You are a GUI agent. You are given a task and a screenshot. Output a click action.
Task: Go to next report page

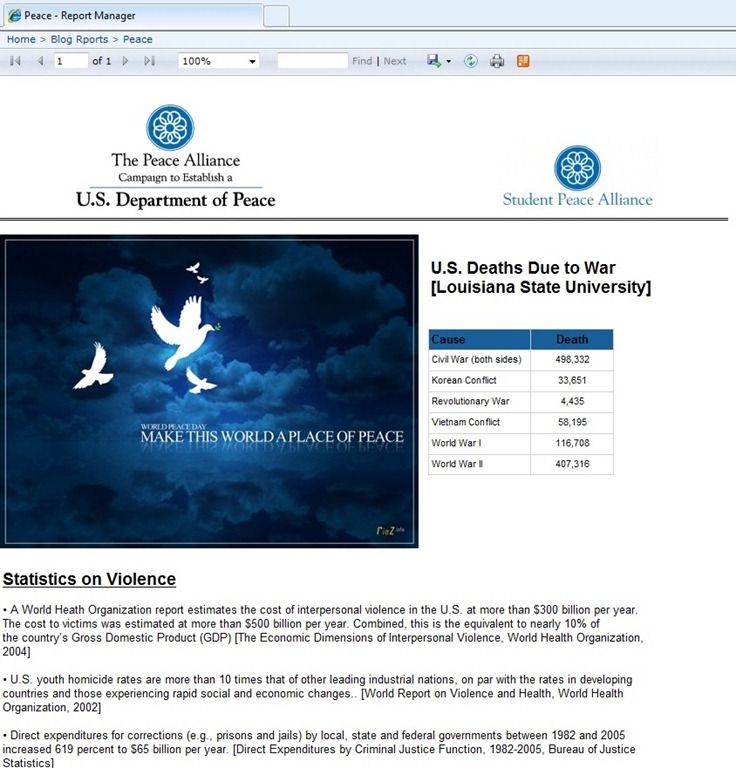[125, 61]
